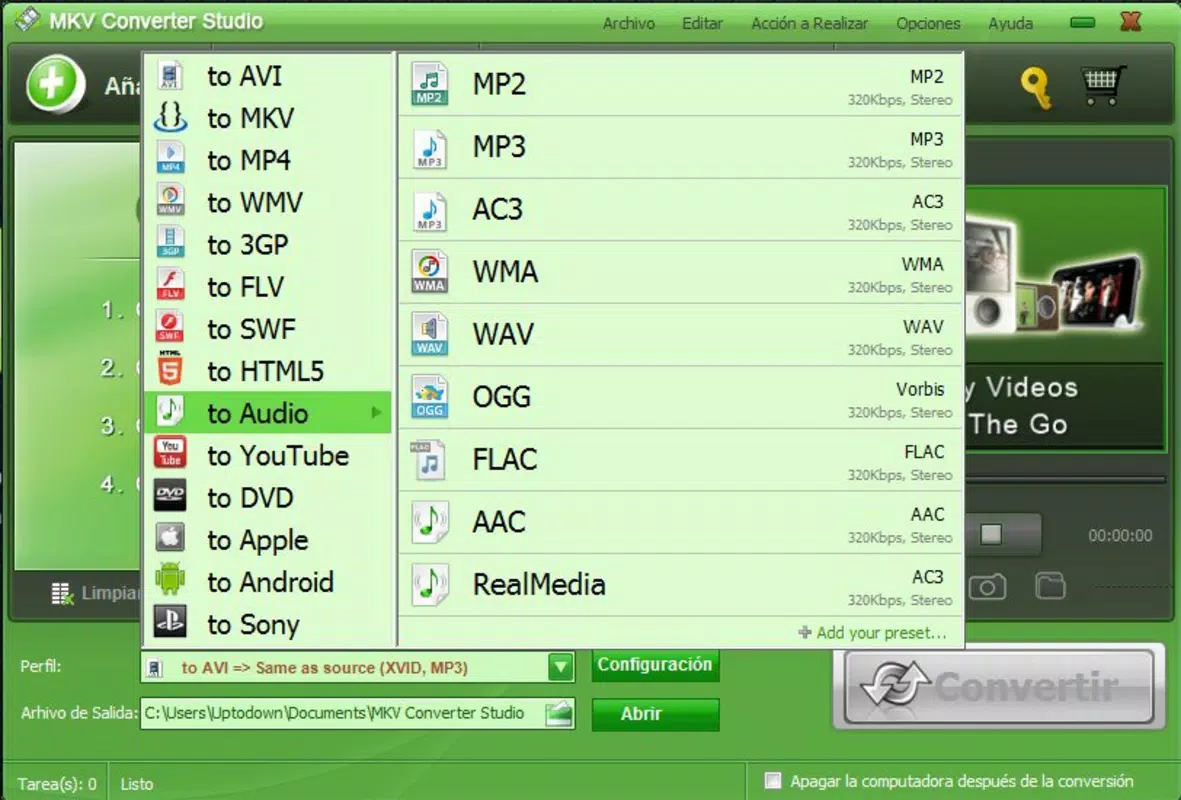The image size is (1181, 800).
Task: Click the 'to MKV' format icon
Action: [x=170, y=118]
